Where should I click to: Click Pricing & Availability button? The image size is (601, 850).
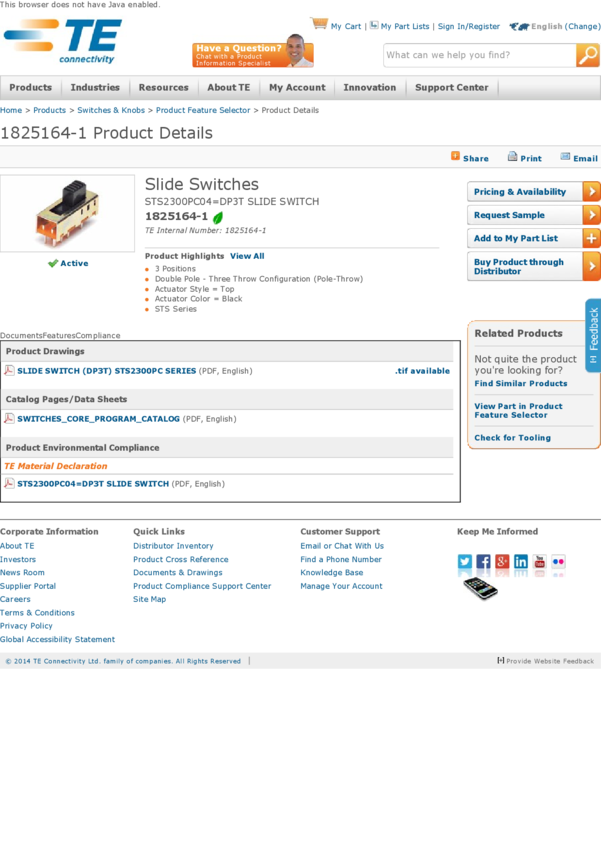533,192
